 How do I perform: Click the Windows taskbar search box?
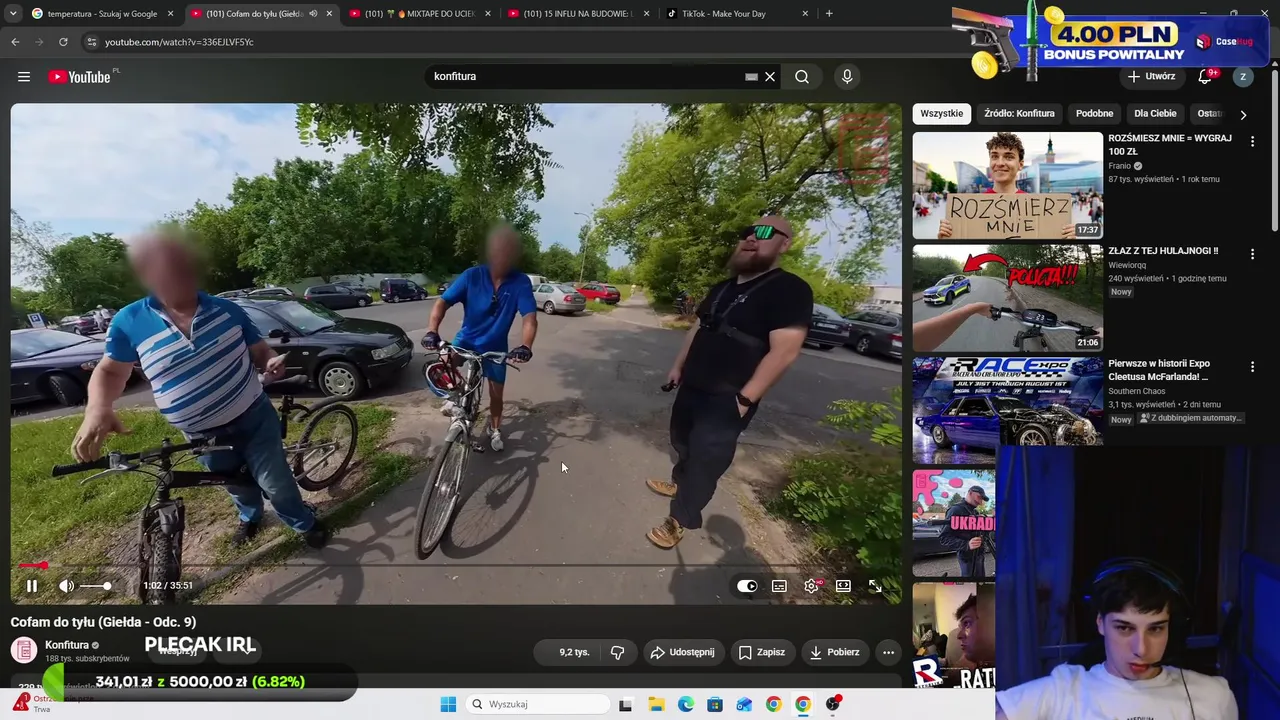point(537,704)
